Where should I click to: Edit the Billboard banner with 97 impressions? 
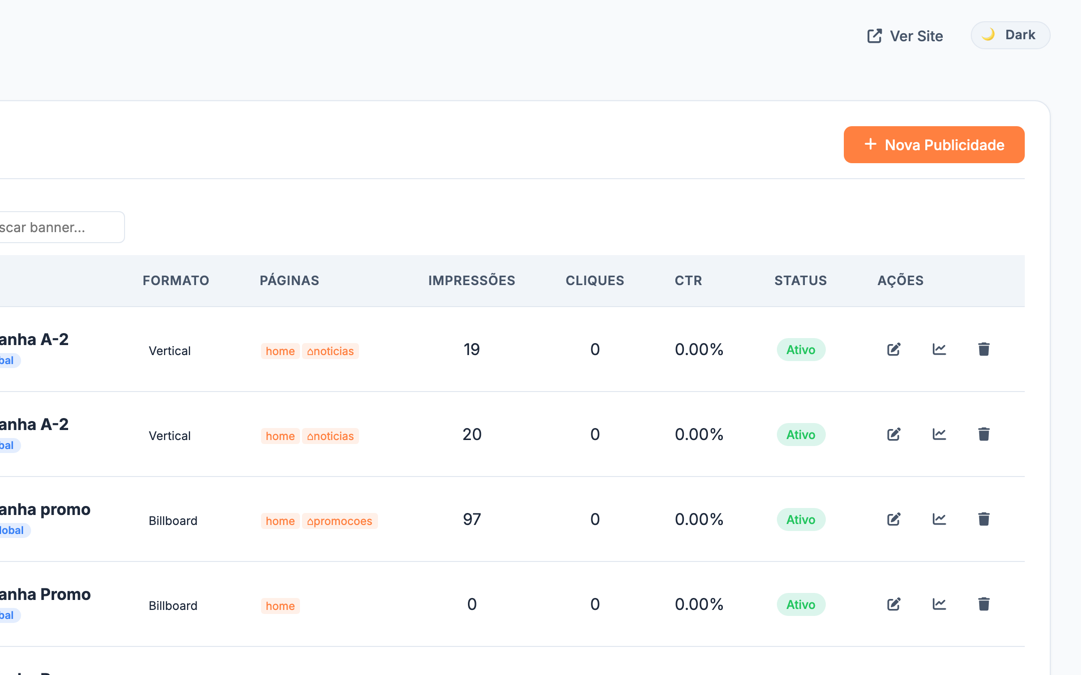[893, 519]
